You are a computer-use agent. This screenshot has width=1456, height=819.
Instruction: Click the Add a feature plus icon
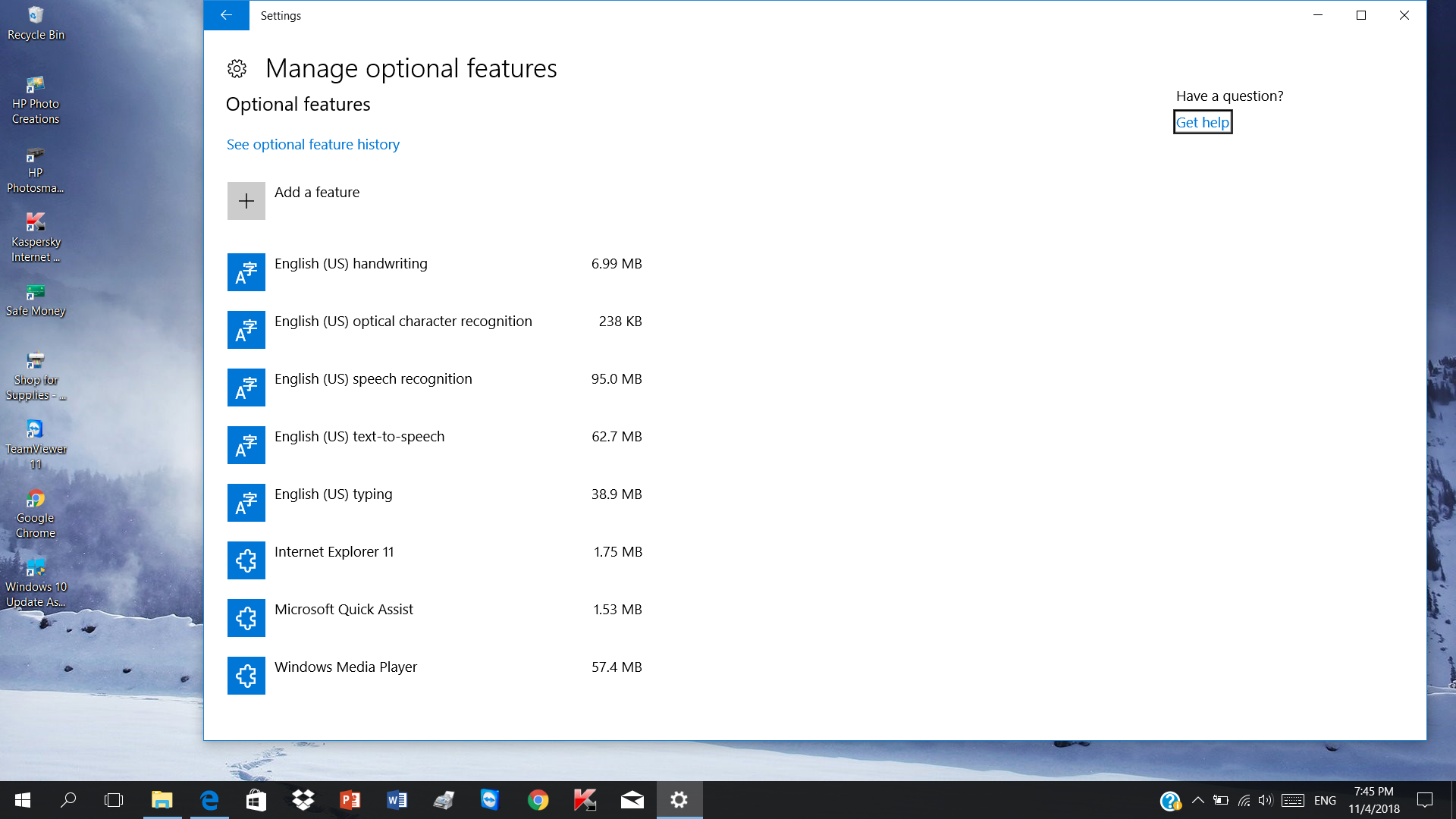(x=246, y=201)
